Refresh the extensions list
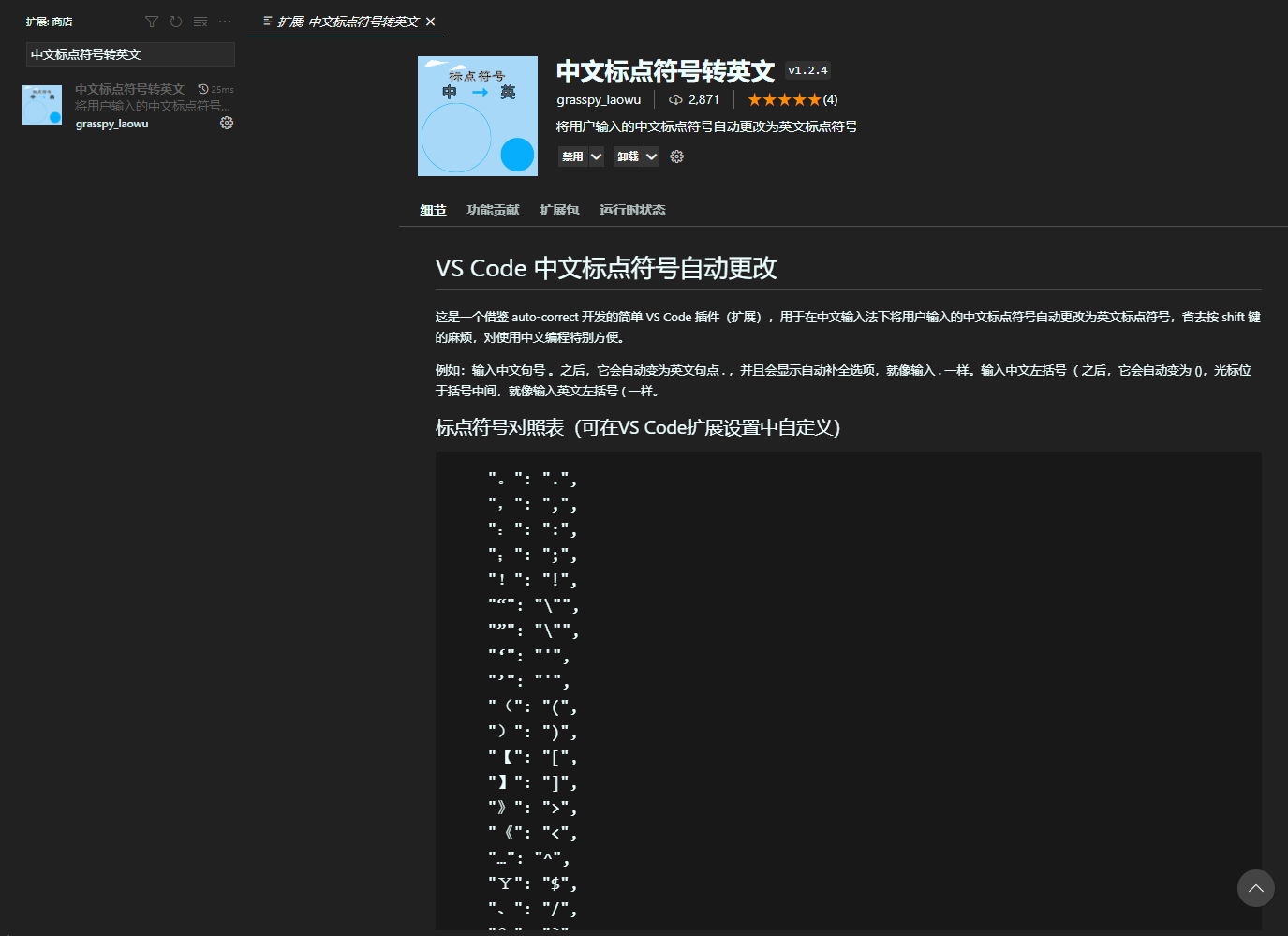 pyautogui.click(x=176, y=22)
